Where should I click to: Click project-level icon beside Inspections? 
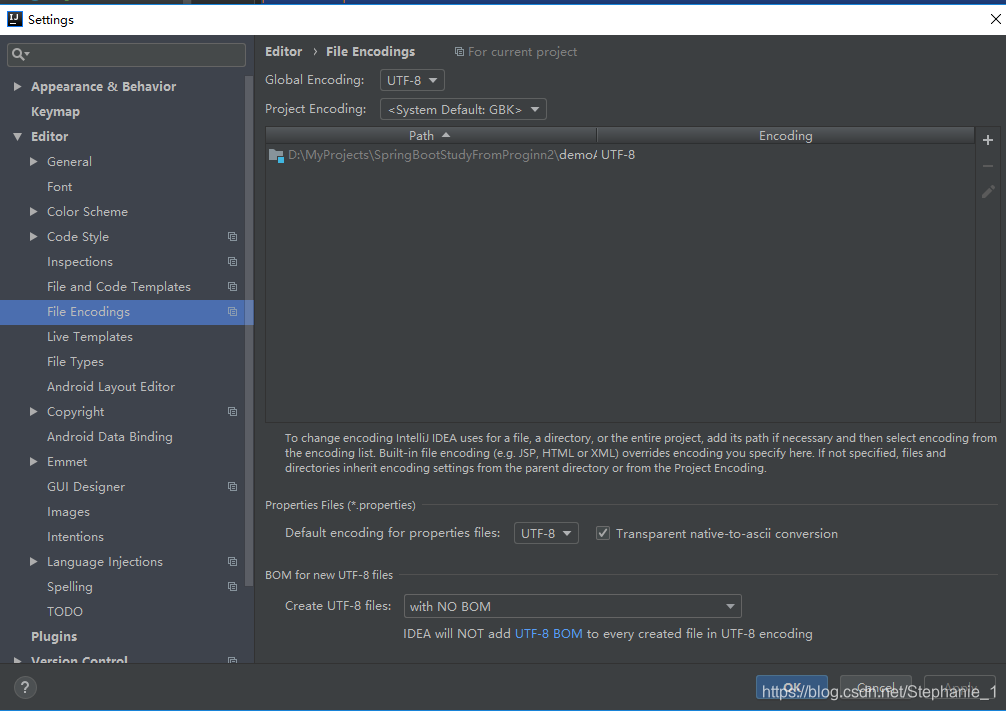232,262
